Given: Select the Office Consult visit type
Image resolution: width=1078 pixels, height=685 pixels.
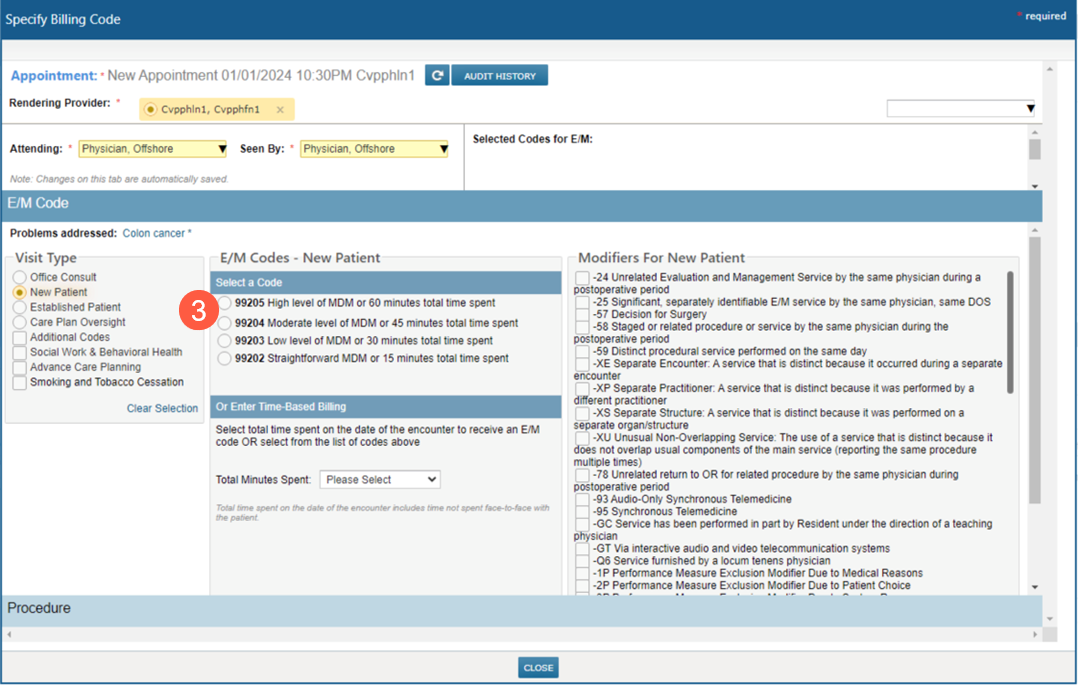Looking at the screenshot, I should pos(19,277).
